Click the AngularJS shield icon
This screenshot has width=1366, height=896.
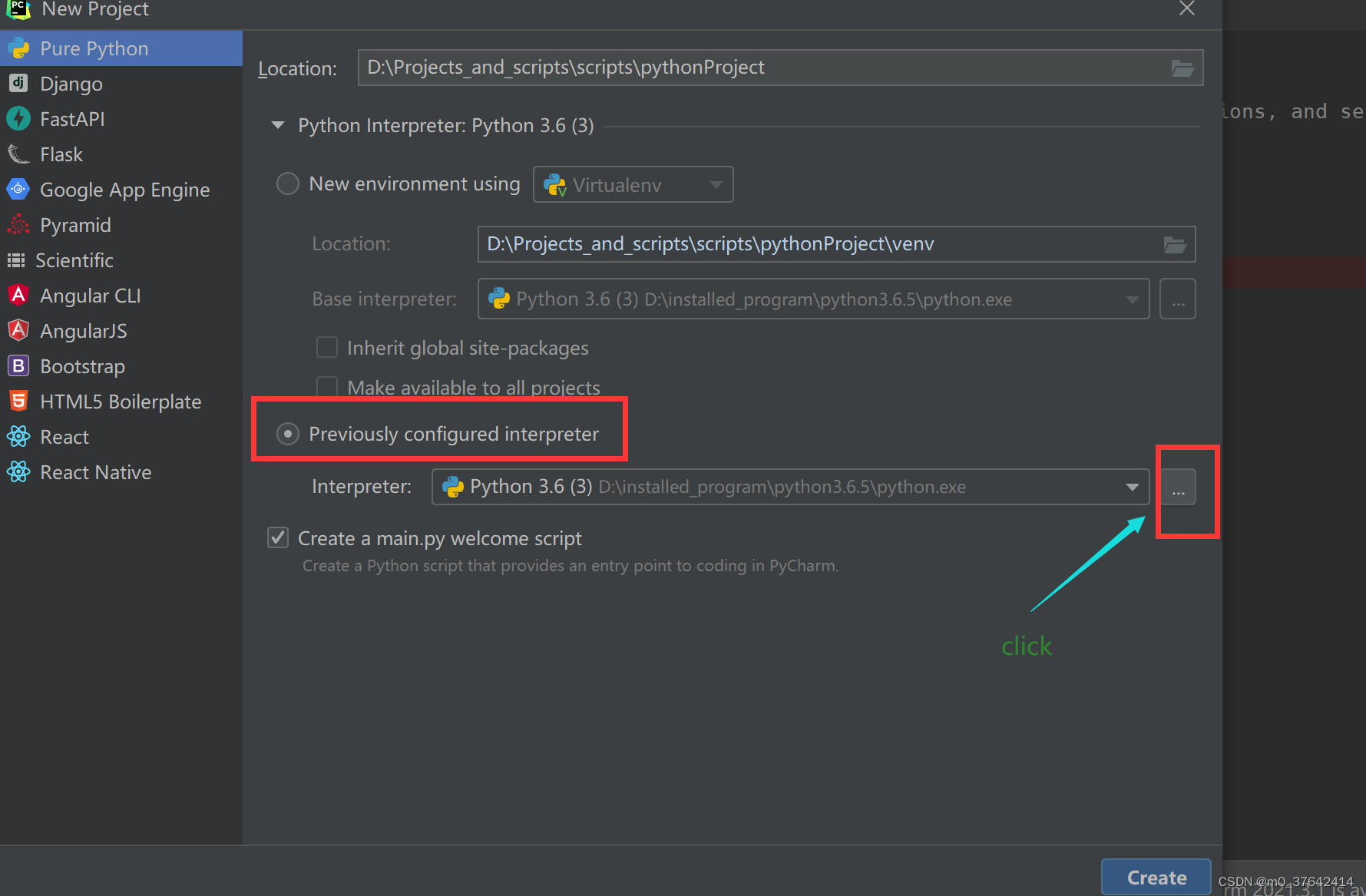tap(18, 330)
